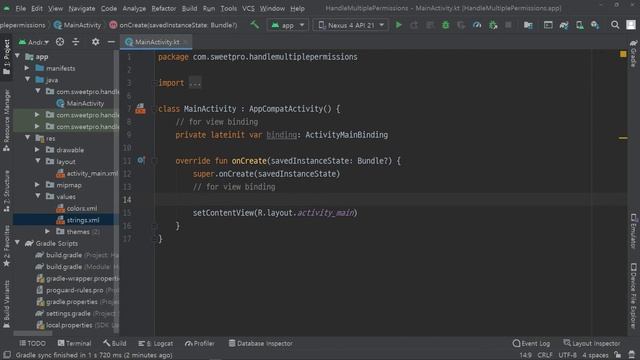Image resolution: width=640 pixels, height=360 pixels.
Task: Open the Structure side tab
Action: click(7, 191)
